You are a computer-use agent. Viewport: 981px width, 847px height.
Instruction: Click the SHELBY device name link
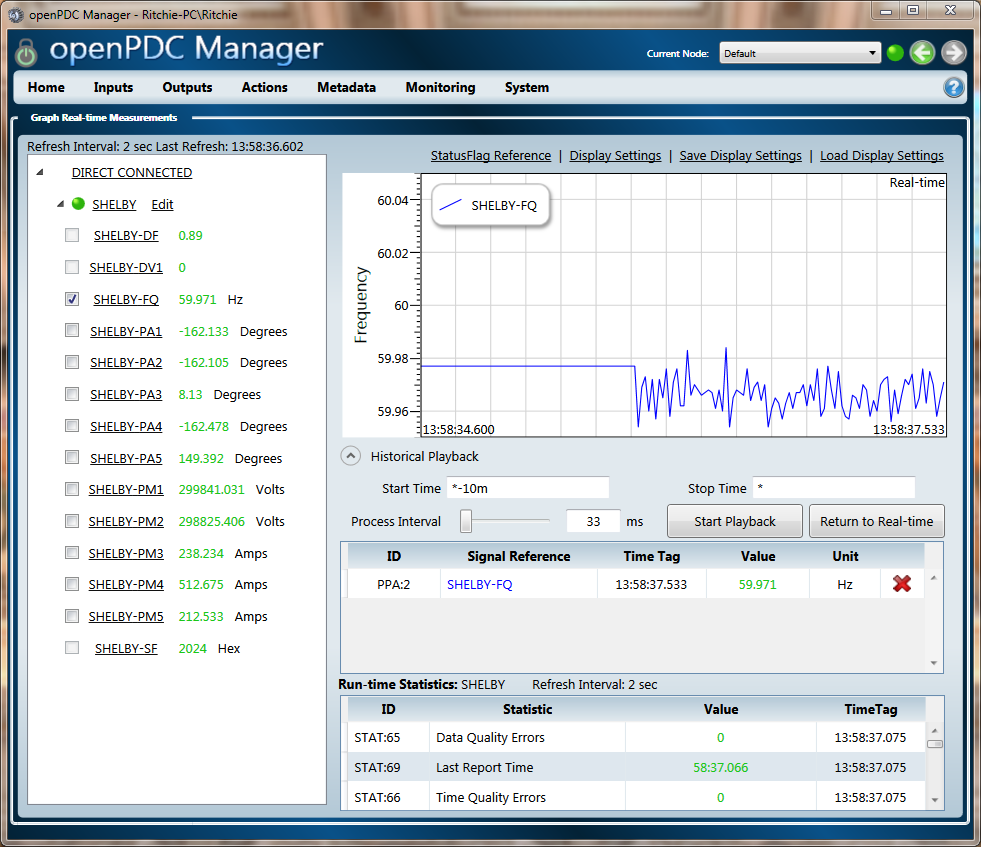114,205
